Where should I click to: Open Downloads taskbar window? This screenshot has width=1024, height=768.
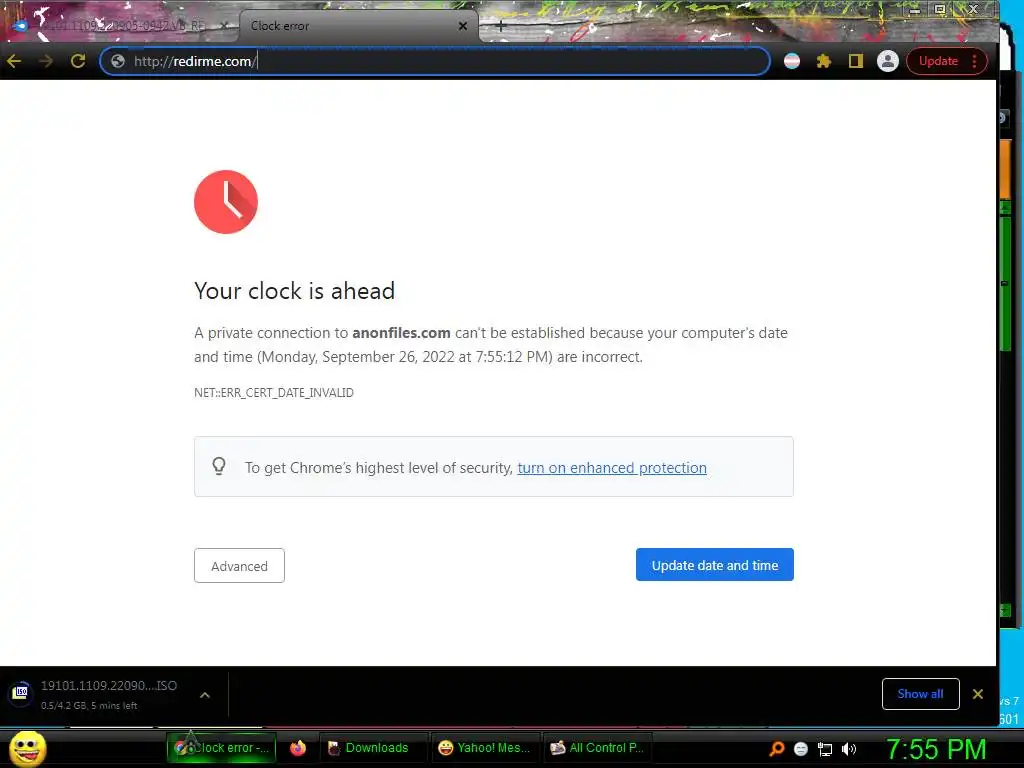pos(374,748)
